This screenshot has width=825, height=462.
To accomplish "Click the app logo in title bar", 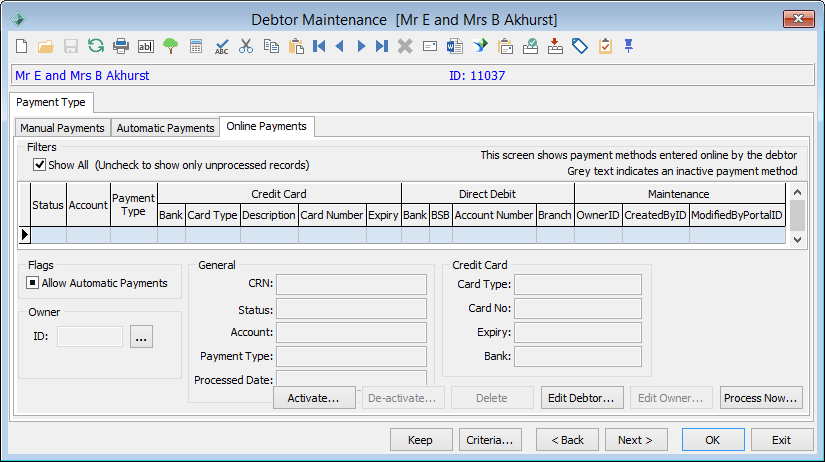I will (18, 19).
